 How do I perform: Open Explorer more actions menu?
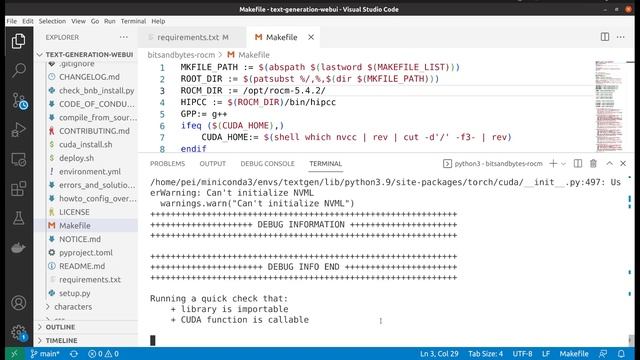coord(124,37)
